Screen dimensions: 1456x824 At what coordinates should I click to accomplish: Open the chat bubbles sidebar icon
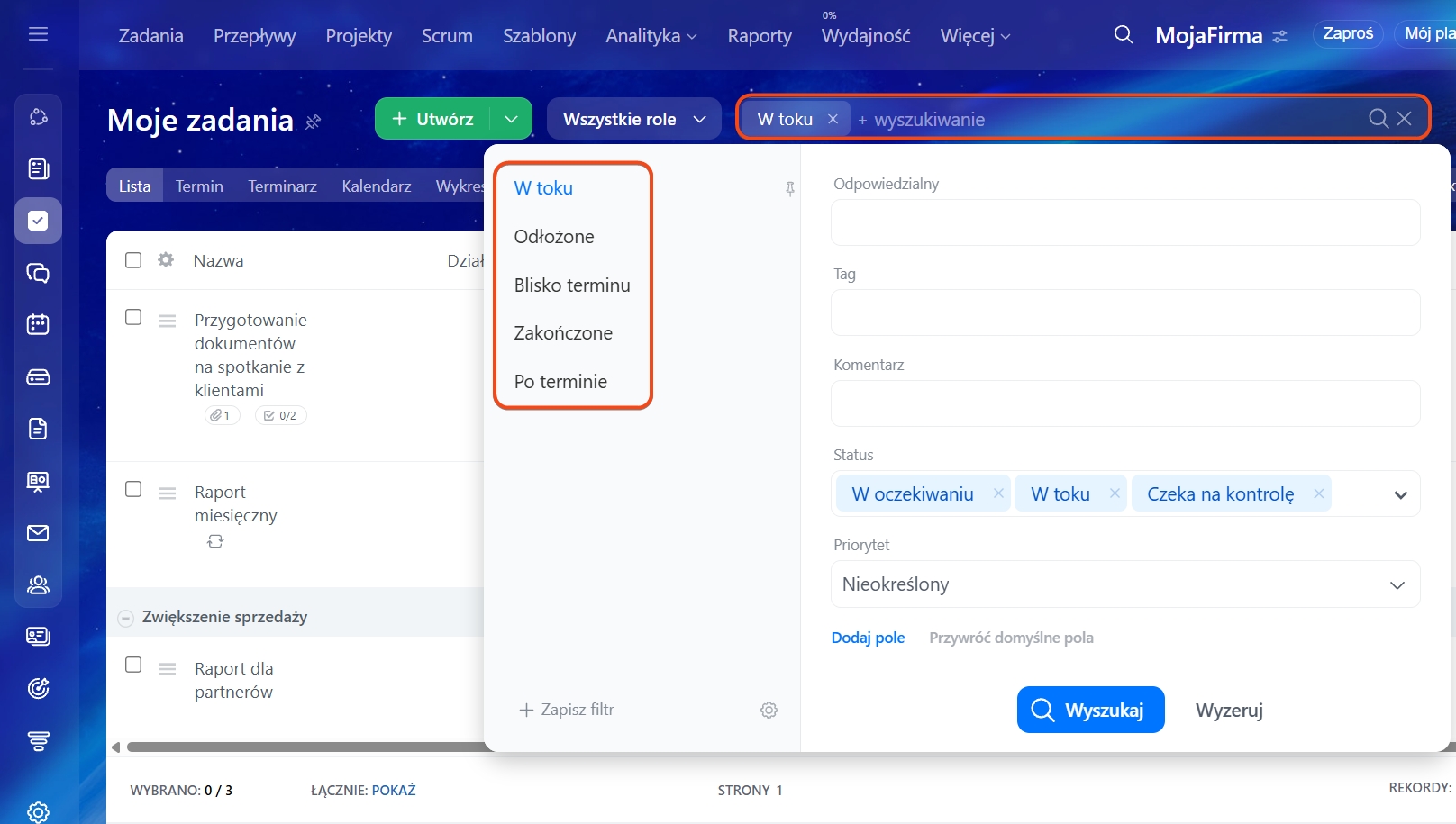point(38,273)
